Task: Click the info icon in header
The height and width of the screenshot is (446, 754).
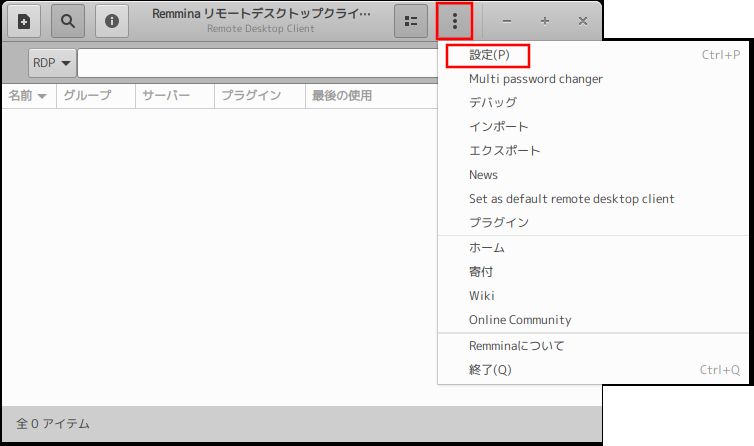Action: coord(112,20)
